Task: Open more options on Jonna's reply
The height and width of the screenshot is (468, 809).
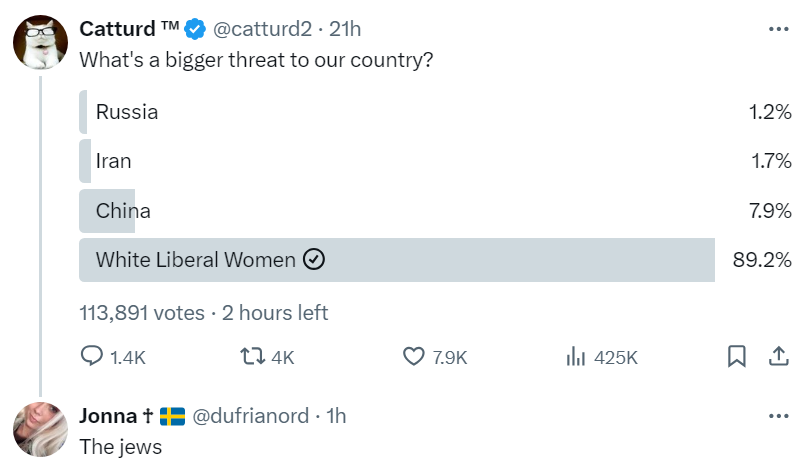Action: point(778,416)
